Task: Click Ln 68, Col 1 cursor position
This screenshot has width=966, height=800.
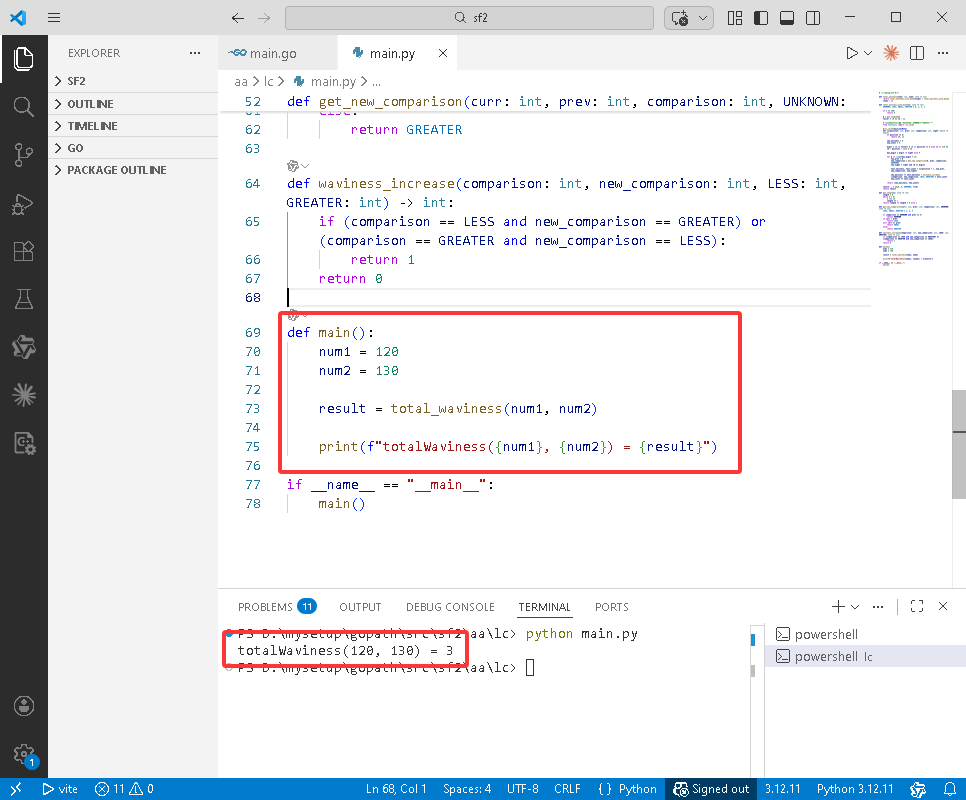Action: [396, 789]
